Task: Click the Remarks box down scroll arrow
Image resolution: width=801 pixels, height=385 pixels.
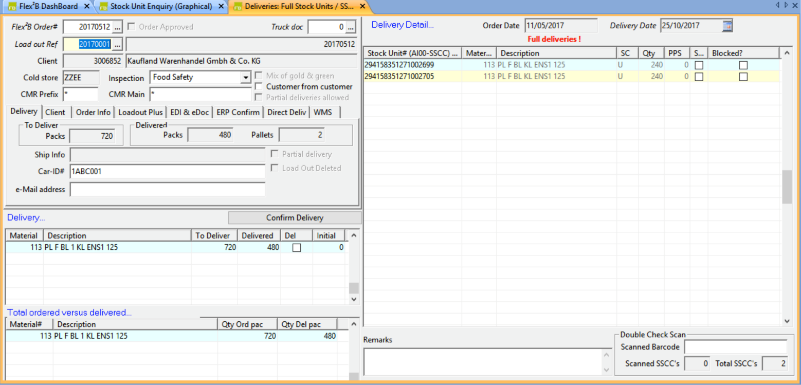Action: point(606,369)
